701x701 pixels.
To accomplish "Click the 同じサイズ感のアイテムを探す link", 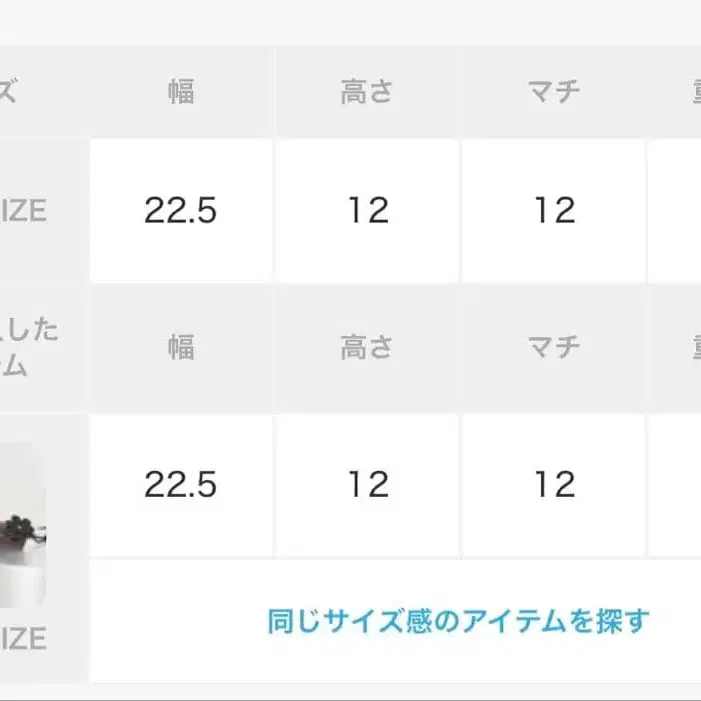I will pyautogui.click(x=458, y=621).
